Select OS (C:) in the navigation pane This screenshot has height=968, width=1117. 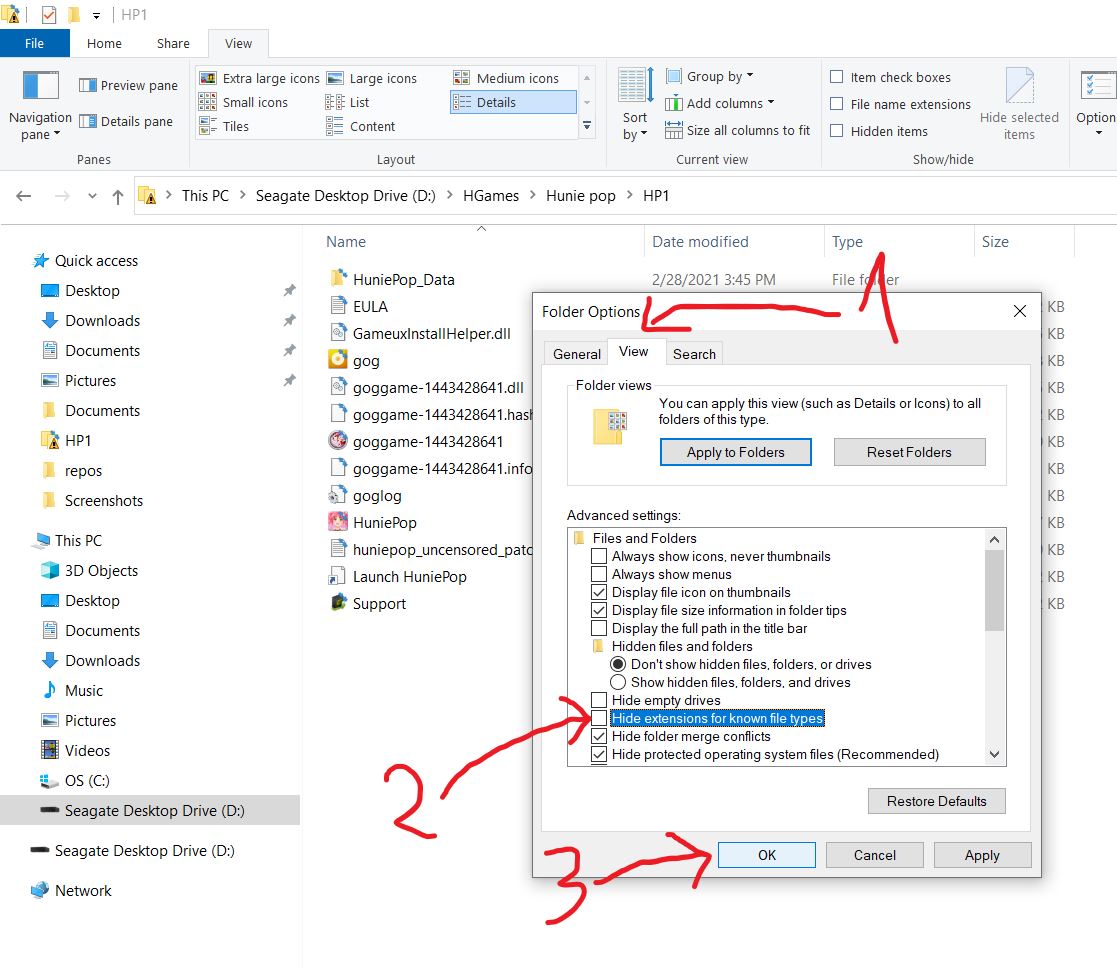click(x=87, y=780)
